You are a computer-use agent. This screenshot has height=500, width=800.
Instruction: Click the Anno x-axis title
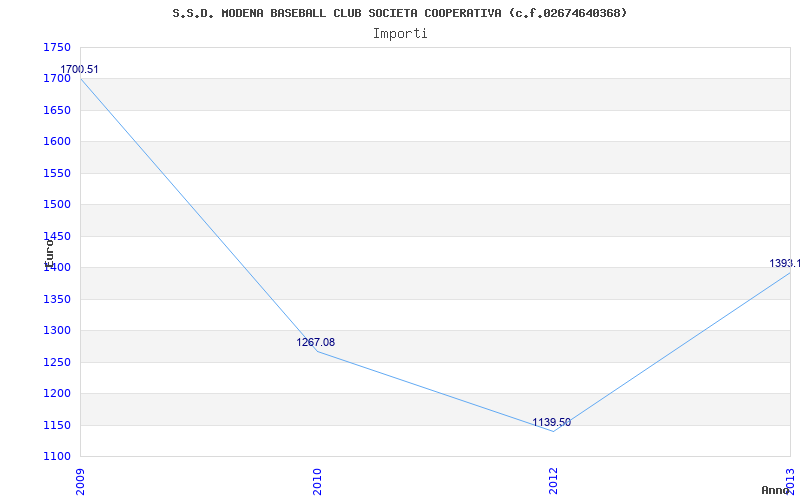click(776, 490)
